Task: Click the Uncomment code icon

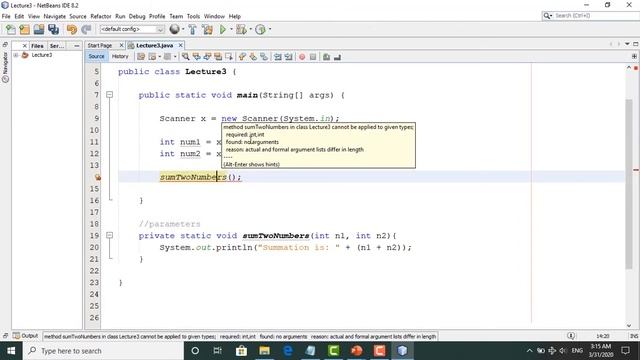Action: [337, 57]
